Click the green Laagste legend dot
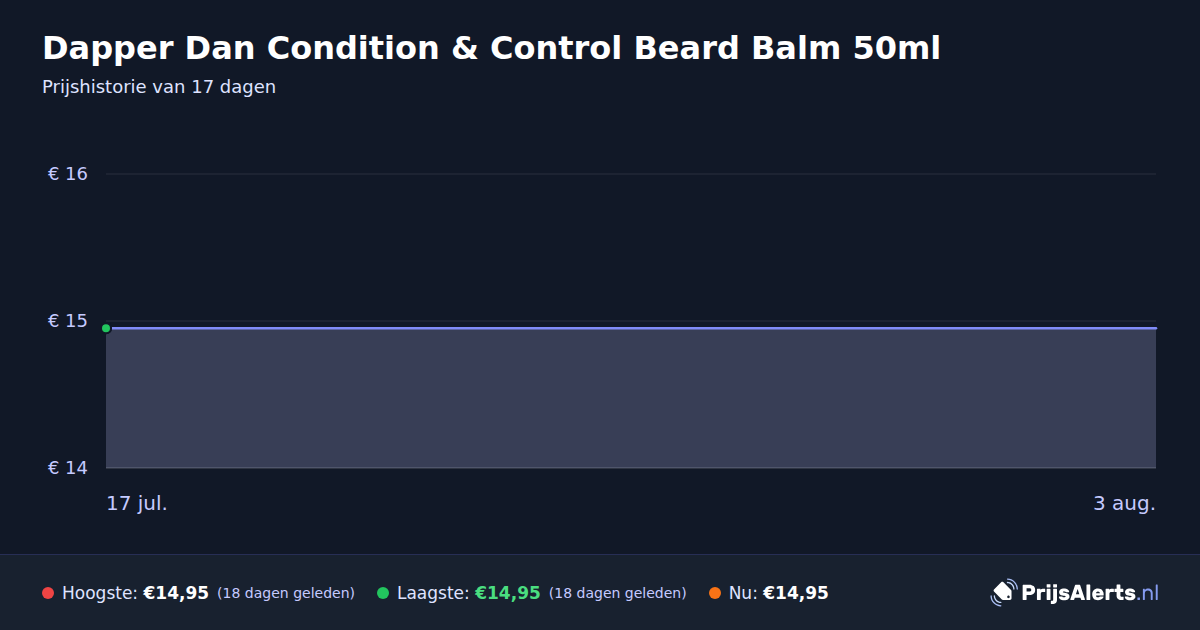The image size is (1200, 630). tap(383, 593)
